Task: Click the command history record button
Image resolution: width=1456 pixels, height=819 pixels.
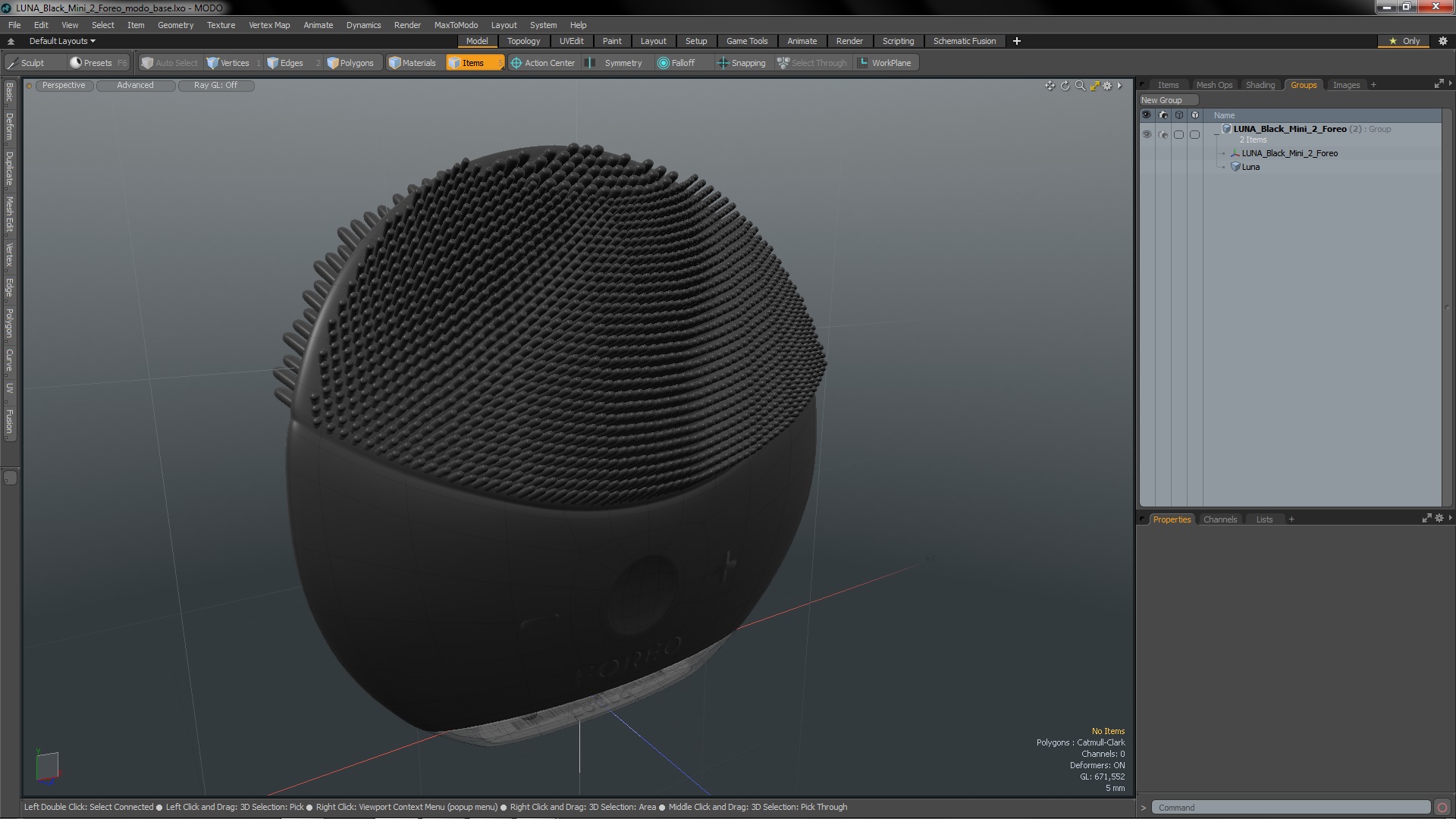Action: click(1442, 808)
